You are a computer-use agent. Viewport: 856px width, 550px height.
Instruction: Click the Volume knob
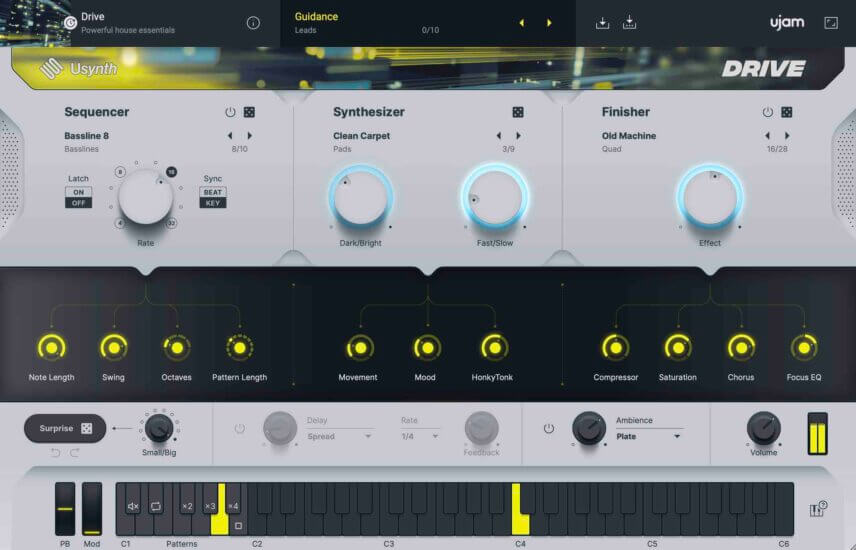coord(763,428)
